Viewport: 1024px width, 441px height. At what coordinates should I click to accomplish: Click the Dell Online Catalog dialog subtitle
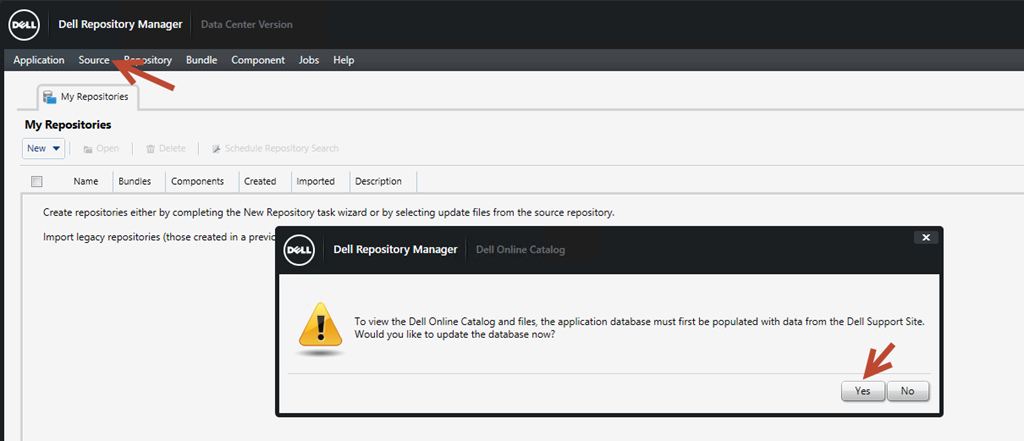pos(520,250)
